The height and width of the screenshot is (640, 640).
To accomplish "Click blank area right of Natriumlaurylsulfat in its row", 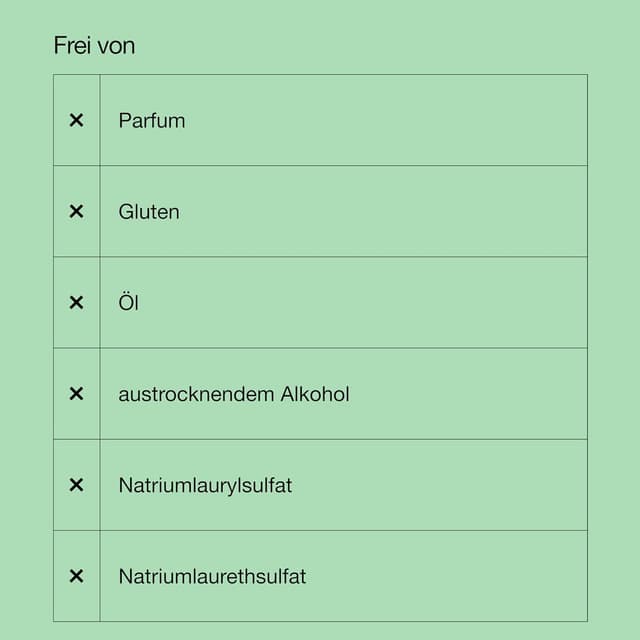I will pyautogui.click(x=450, y=485).
